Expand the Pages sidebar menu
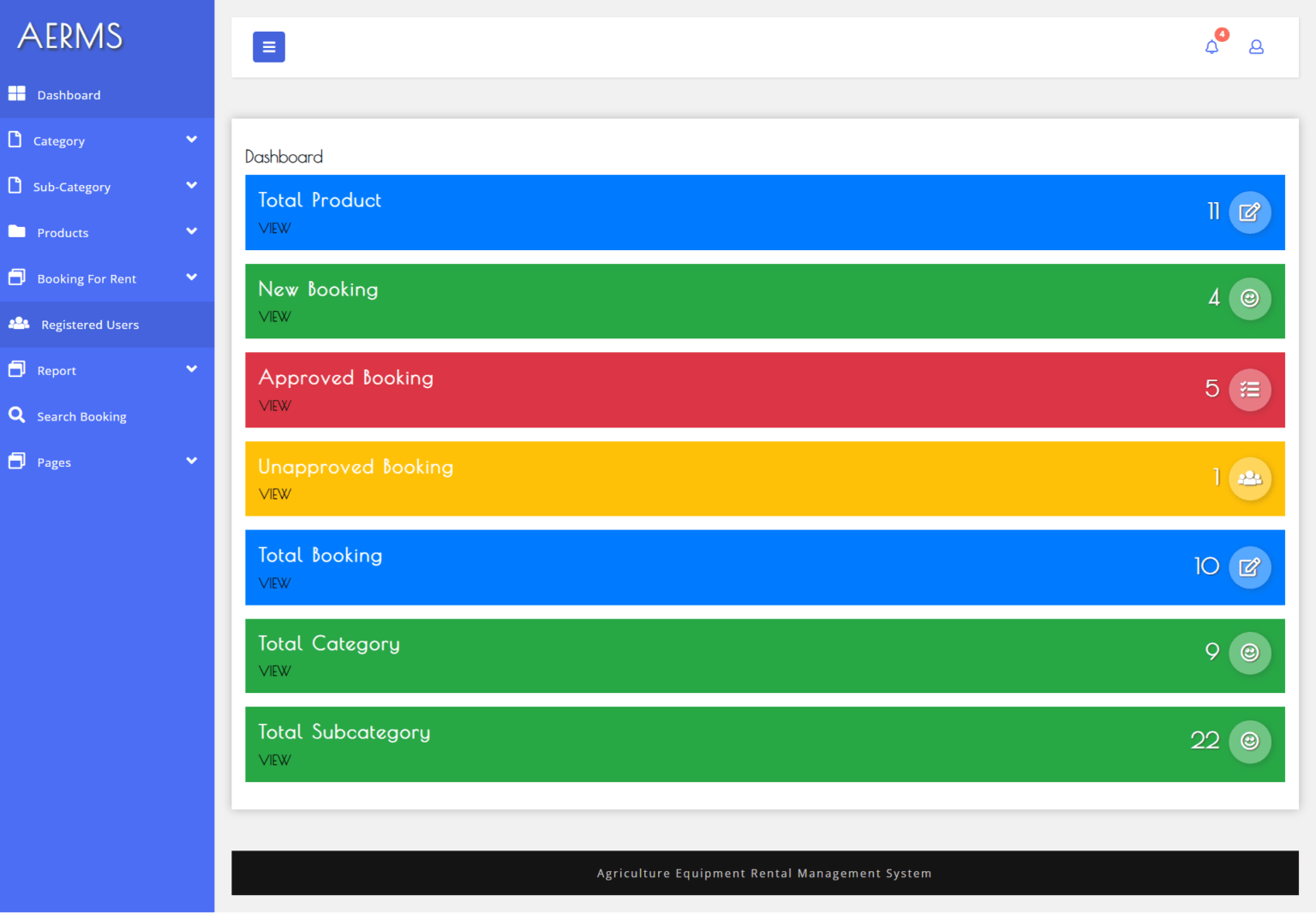Image resolution: width=1316 pixels, height=913 pixels. 54,462
